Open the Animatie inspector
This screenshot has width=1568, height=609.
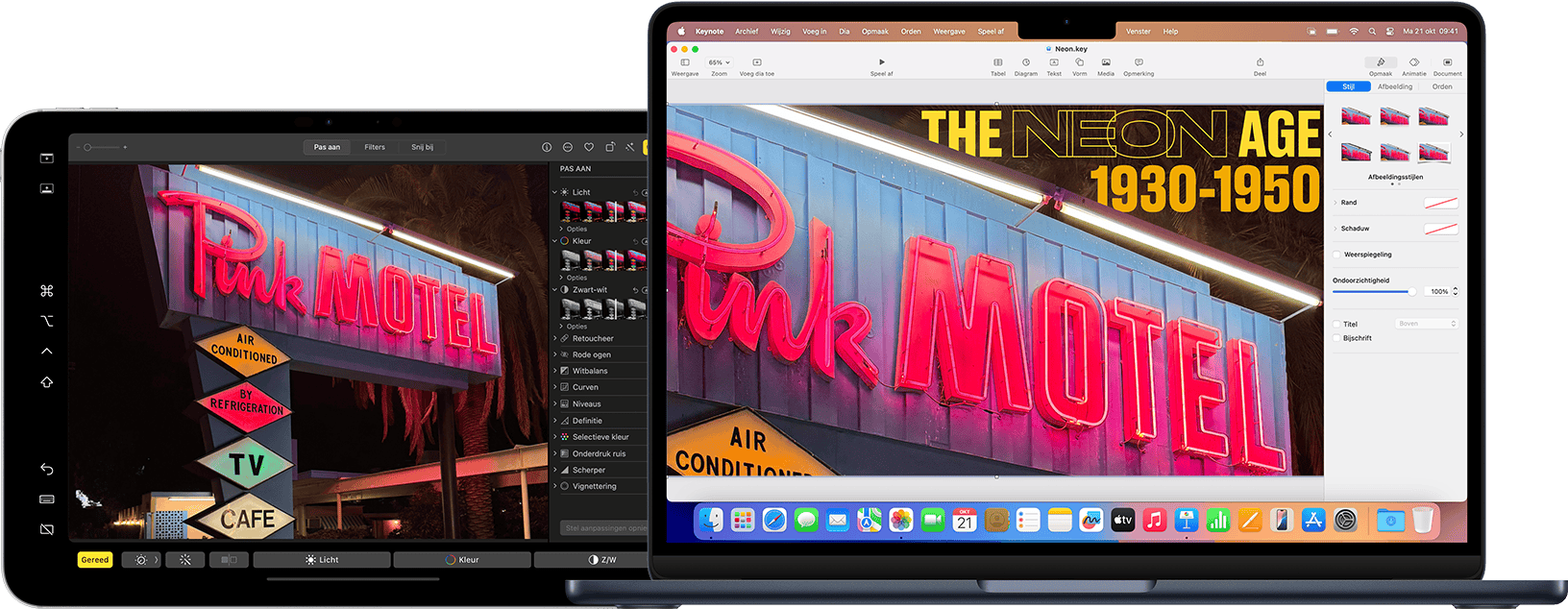pos(1413,63)
